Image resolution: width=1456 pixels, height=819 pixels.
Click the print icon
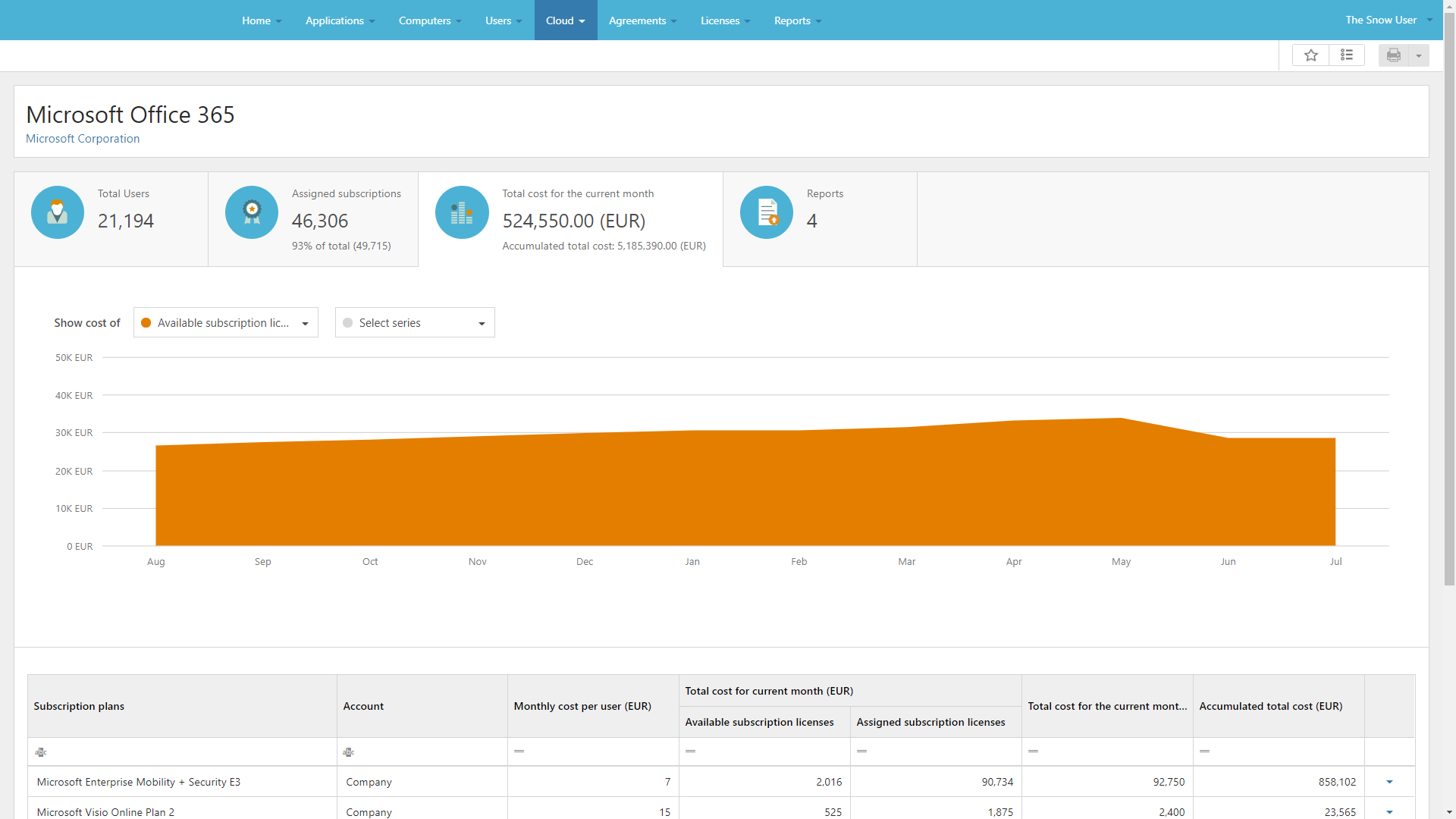(x=1394, y=55)
